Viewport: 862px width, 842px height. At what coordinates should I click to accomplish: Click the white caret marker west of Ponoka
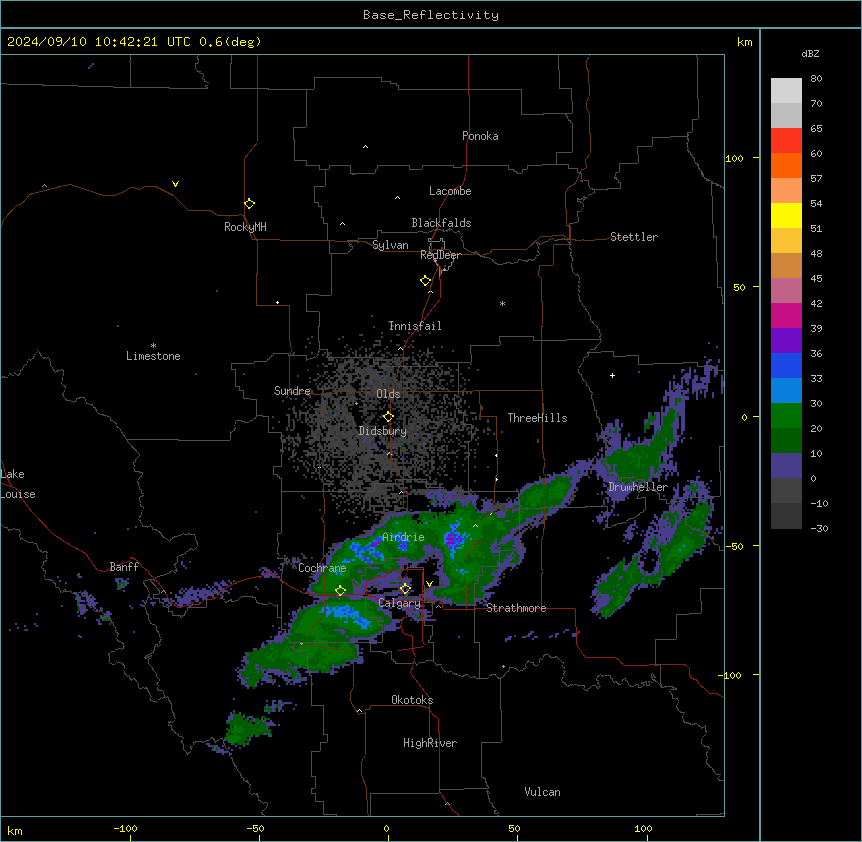point(365,147)
